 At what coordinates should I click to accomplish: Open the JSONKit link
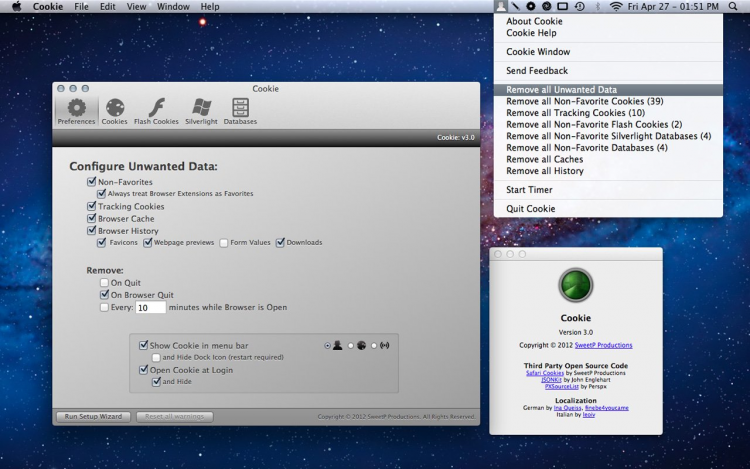click(x=551, y=380)
